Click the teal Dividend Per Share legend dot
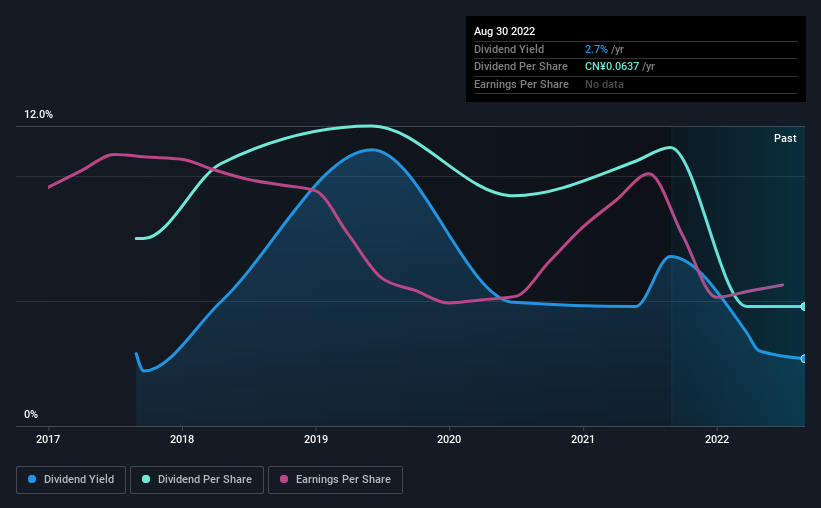Image resolution: width=821 pixels, height=508 pixels. [x=146, y=479]
